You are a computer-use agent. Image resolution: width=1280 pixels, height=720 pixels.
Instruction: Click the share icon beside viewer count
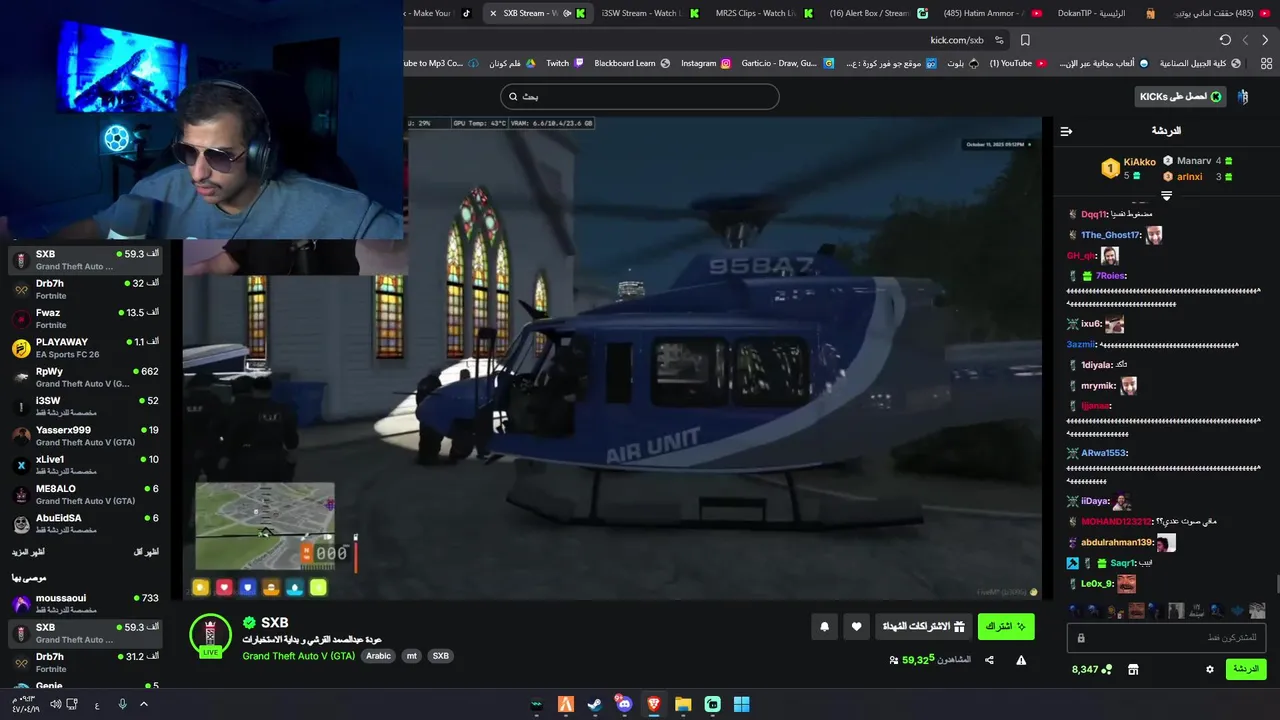(989, 660)
